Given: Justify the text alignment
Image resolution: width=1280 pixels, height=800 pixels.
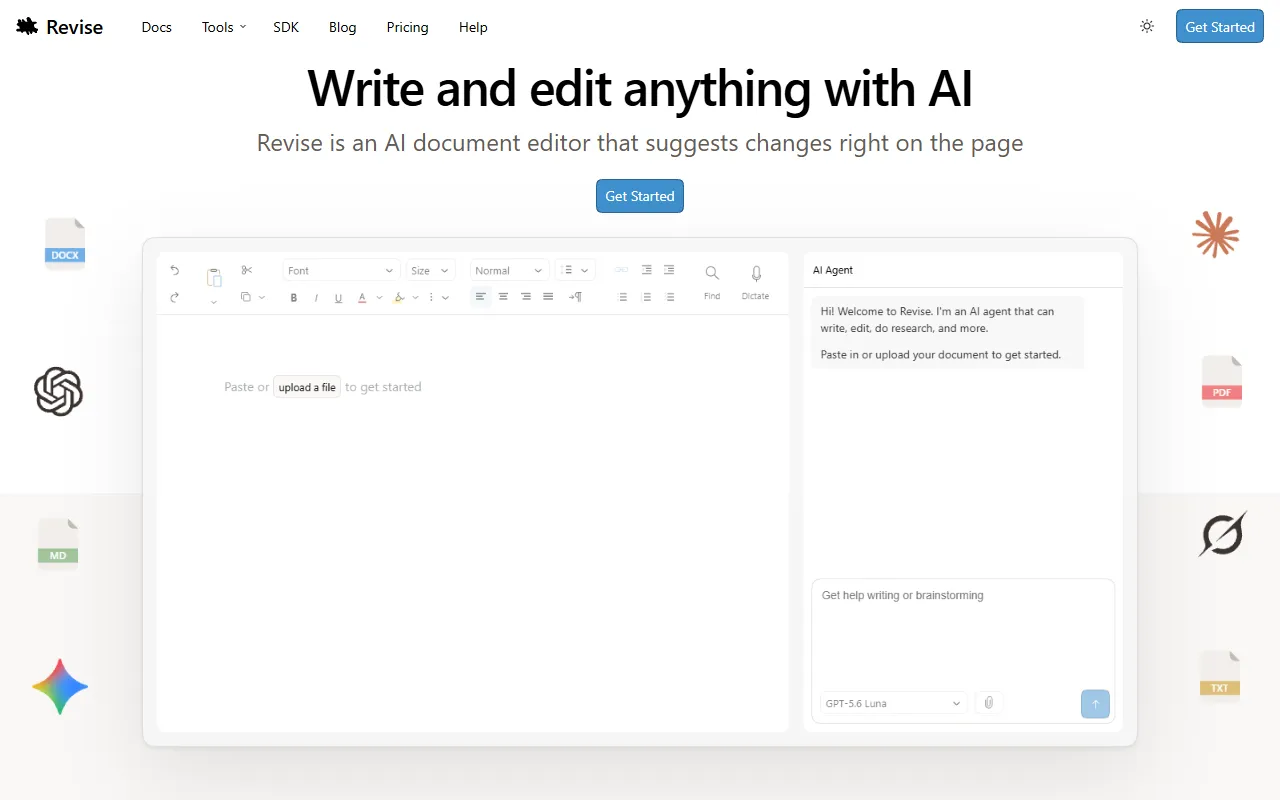Looking at the screenshot, I should point(548,297).
